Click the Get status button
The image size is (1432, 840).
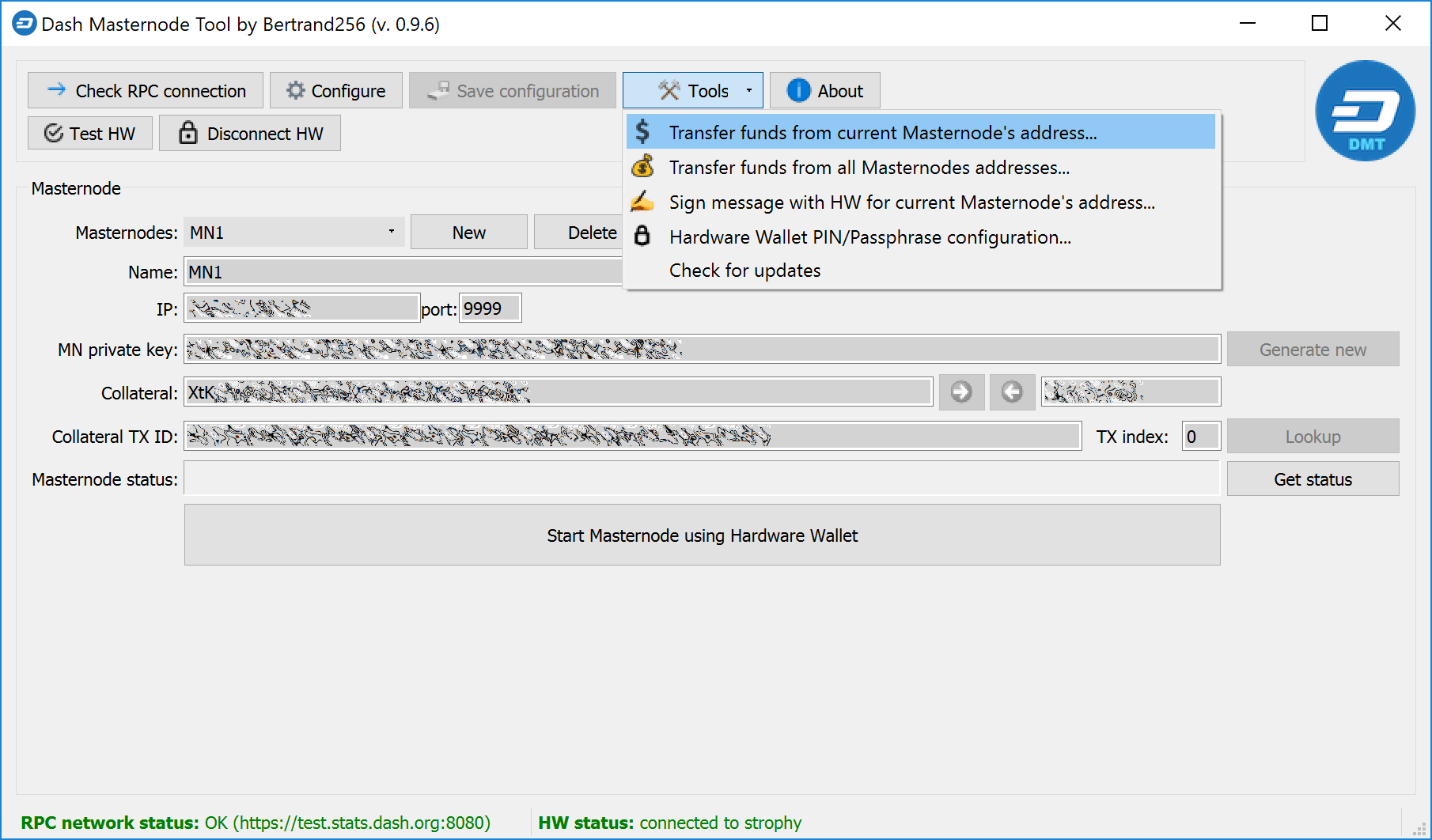point(1313,479)
